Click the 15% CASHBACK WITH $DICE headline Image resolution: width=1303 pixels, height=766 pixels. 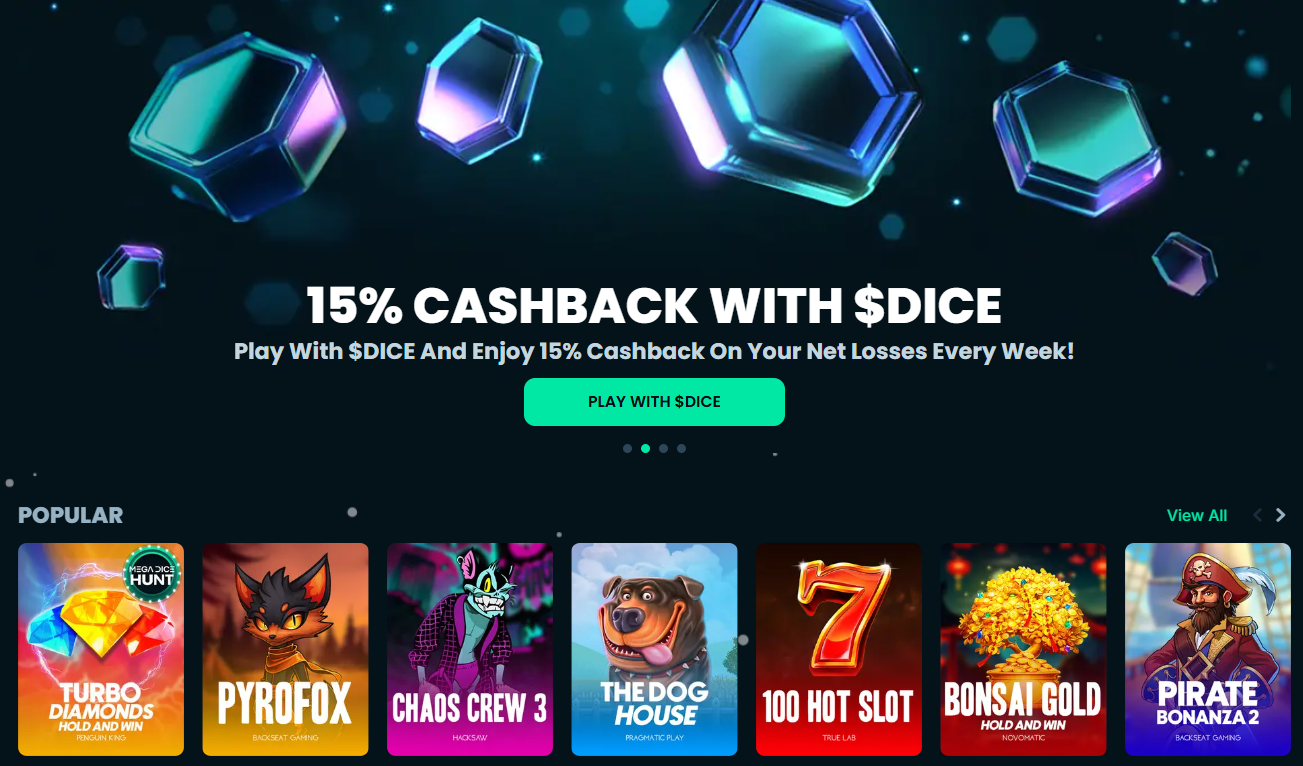(x=654, y=305)
